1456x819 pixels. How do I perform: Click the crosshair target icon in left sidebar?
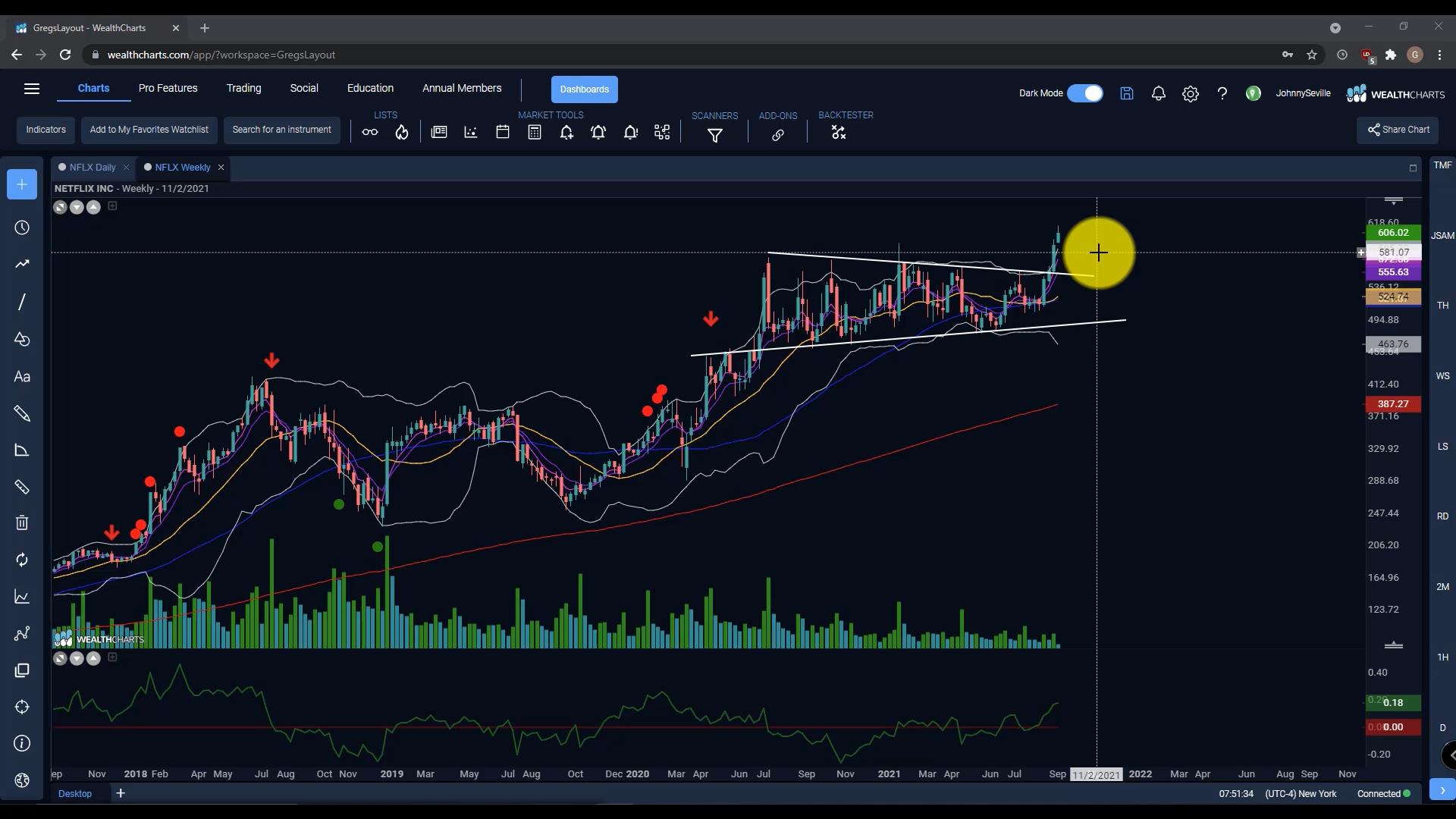pos(22,707)
